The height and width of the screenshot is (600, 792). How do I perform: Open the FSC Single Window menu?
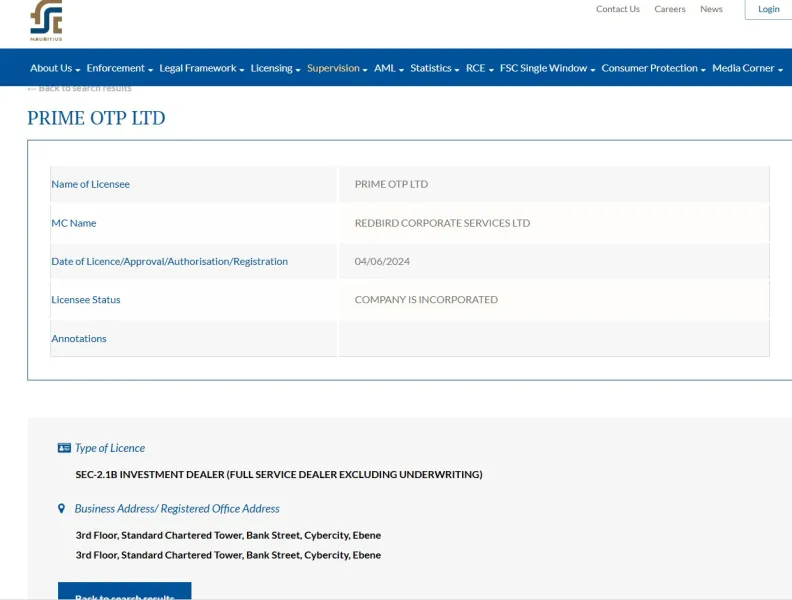547,68
